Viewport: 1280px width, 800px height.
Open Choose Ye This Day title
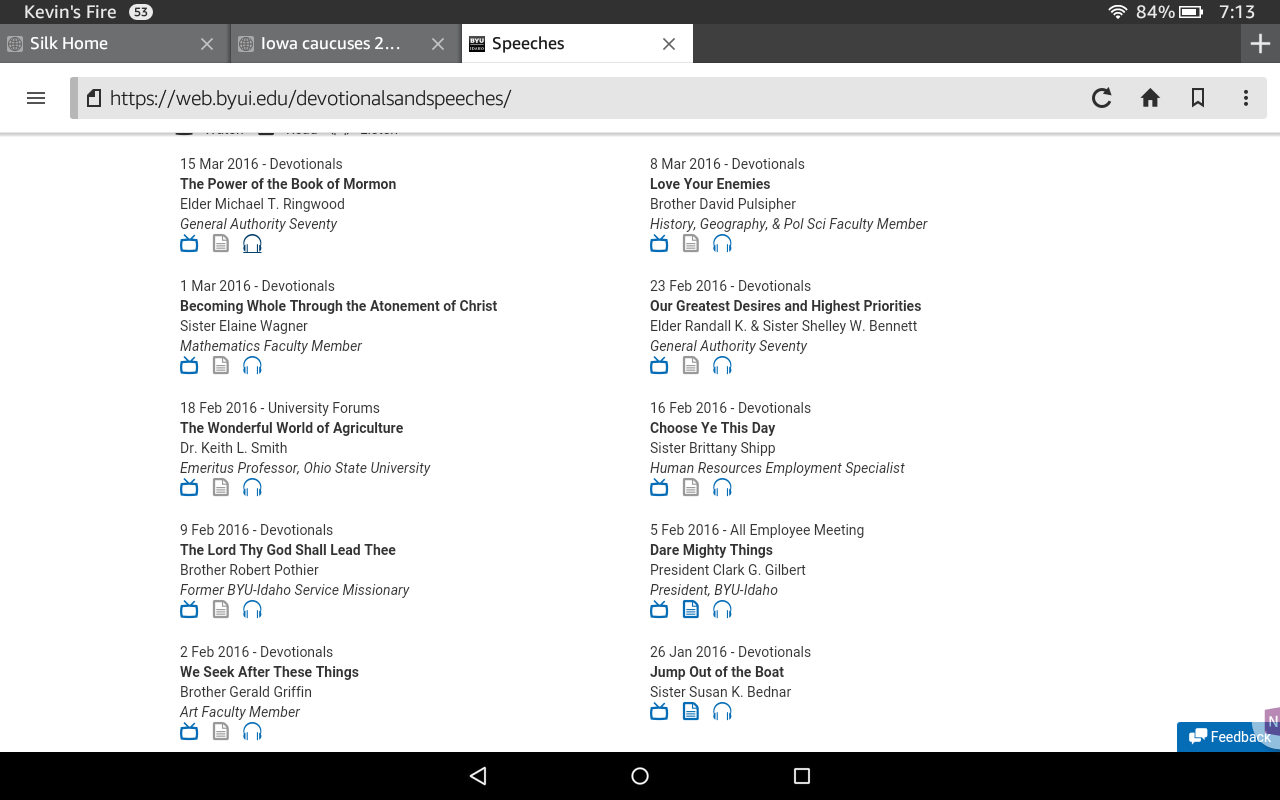pos(713,428)
